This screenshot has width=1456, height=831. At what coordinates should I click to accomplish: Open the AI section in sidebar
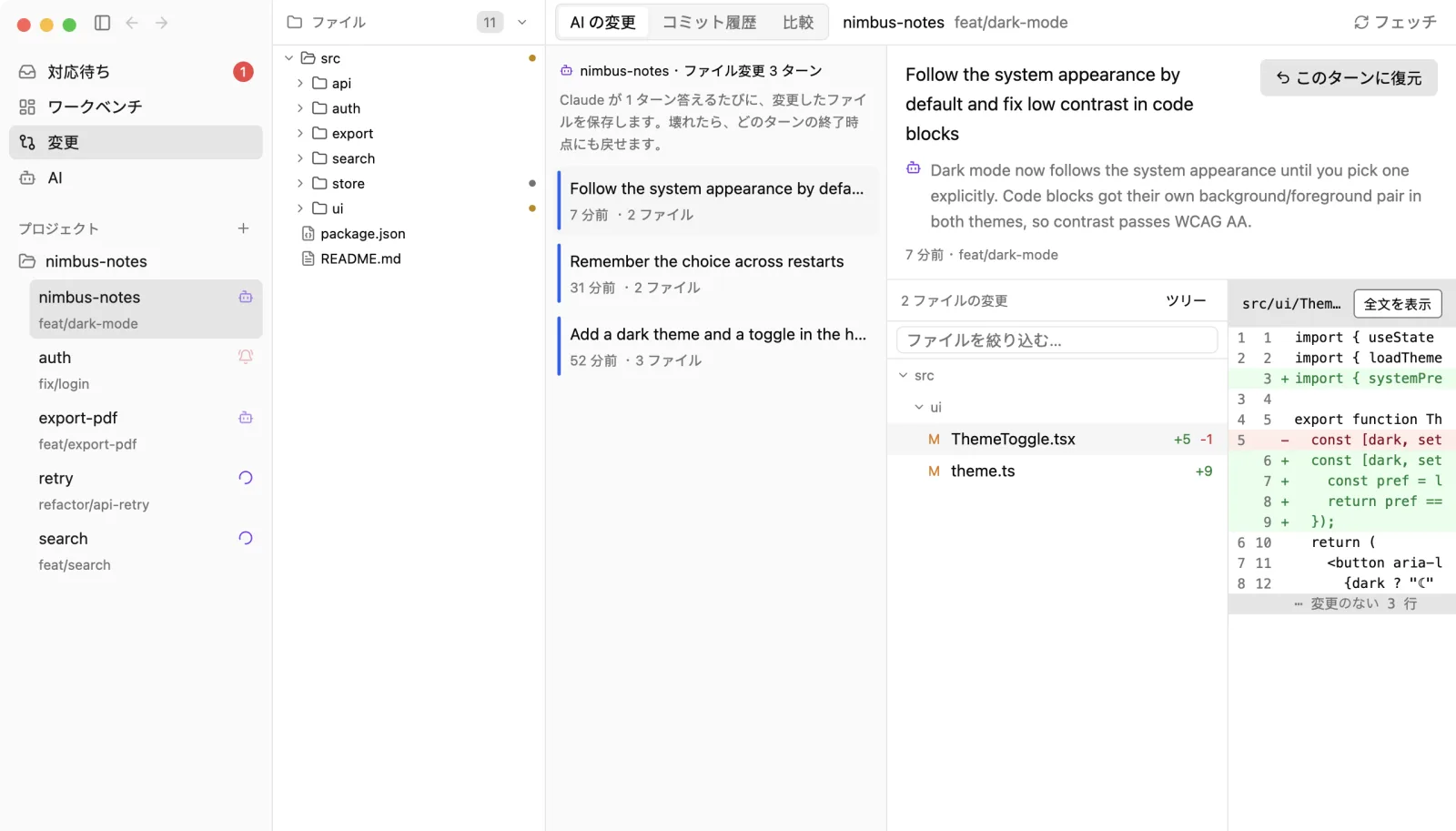point(136,178)
